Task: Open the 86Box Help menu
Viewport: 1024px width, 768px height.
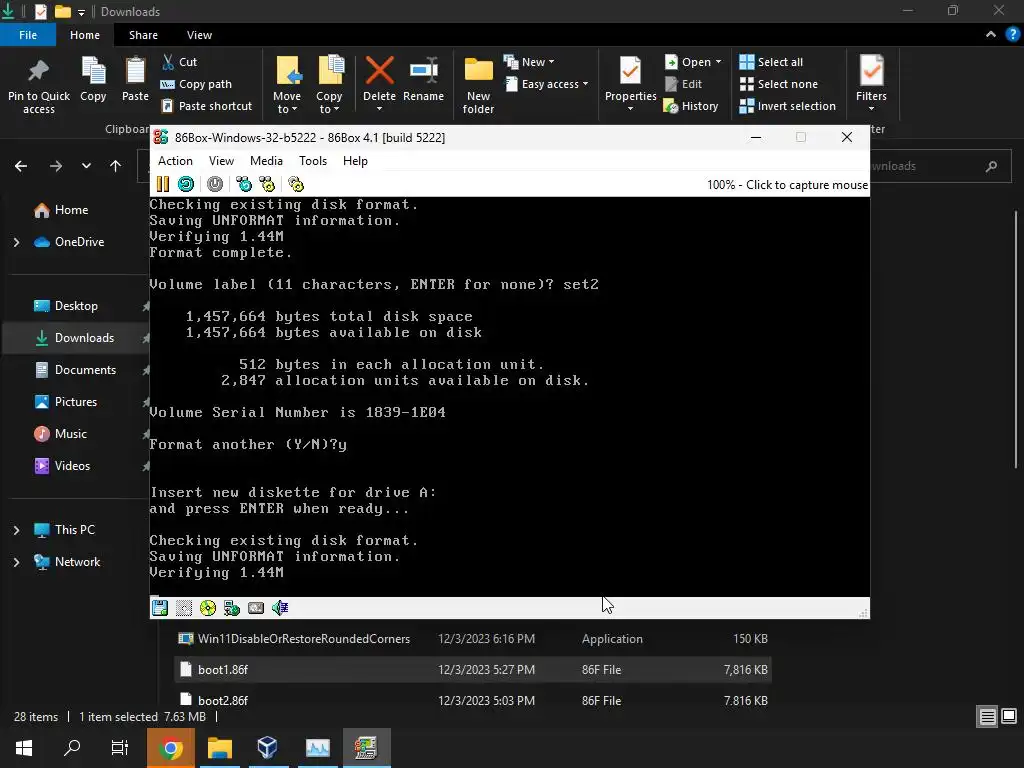Action: [355, 161]
